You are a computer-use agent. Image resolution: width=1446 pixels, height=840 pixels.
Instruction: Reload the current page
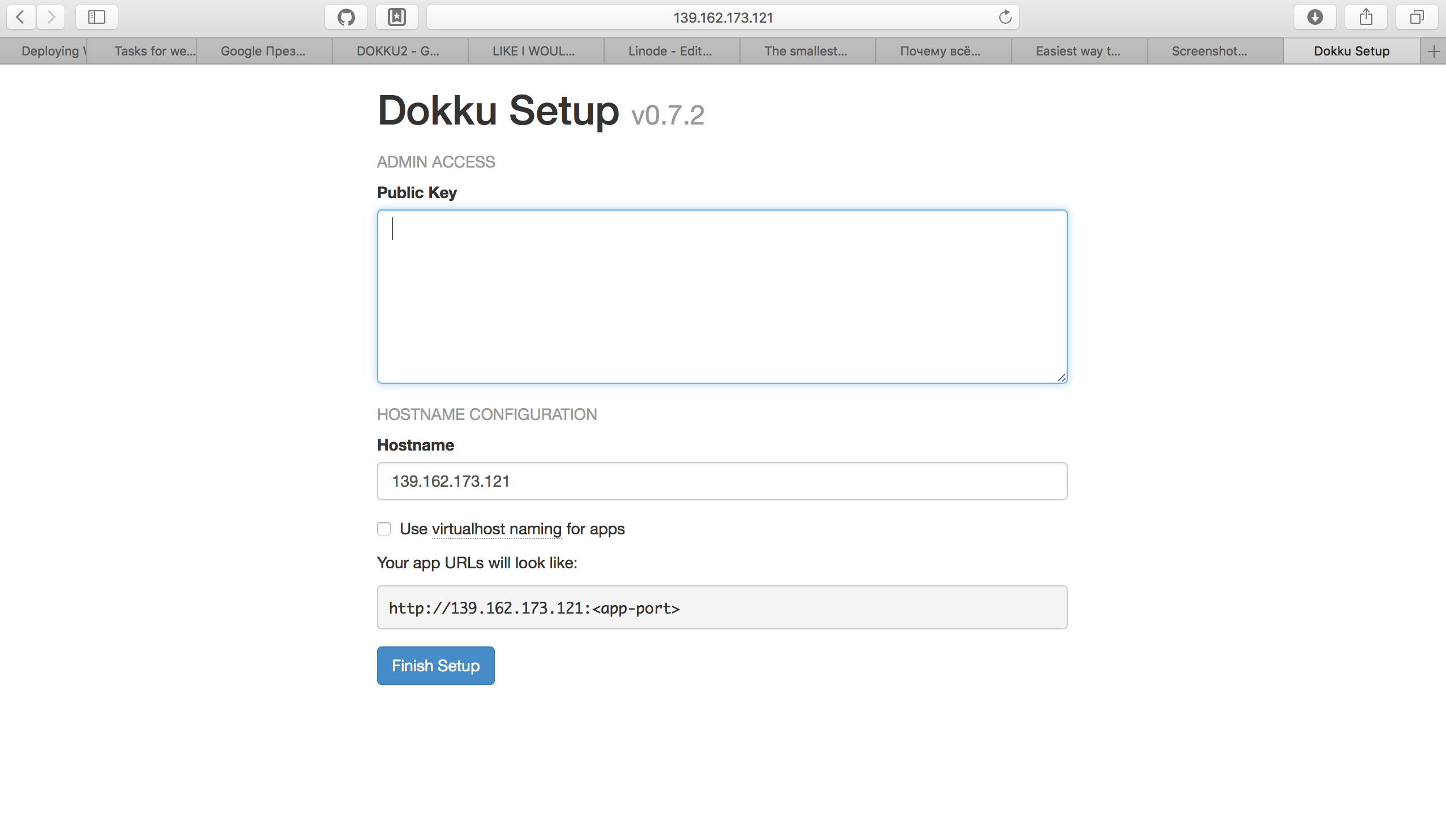(1005, 17)
